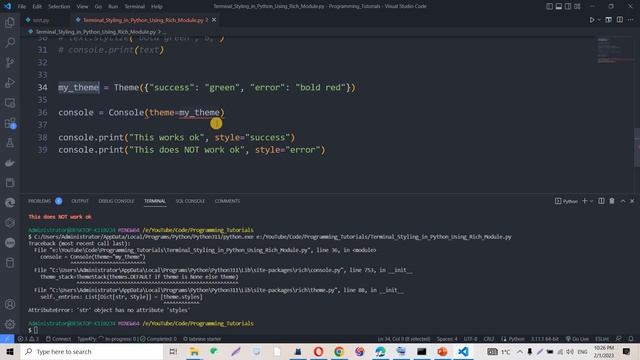Viewport: 640px width, 360px height.
Task: Switch to the Comments panel tab
Action: point(227,201)
